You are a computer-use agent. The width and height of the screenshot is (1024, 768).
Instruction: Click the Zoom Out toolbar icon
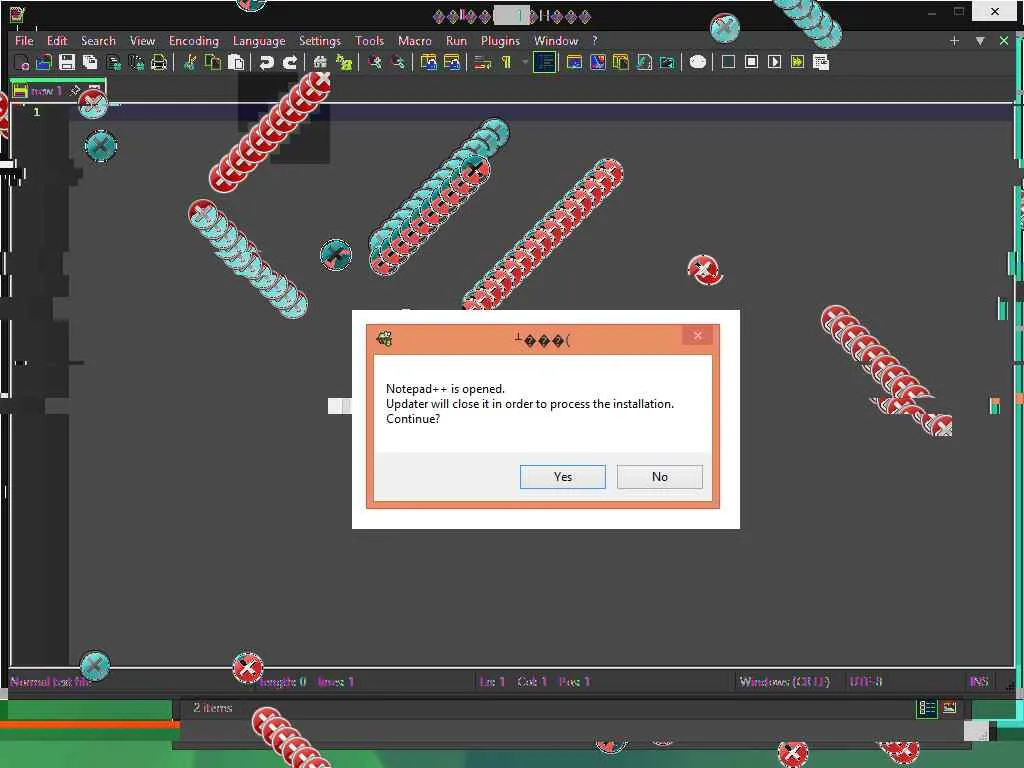click(398, 62)
